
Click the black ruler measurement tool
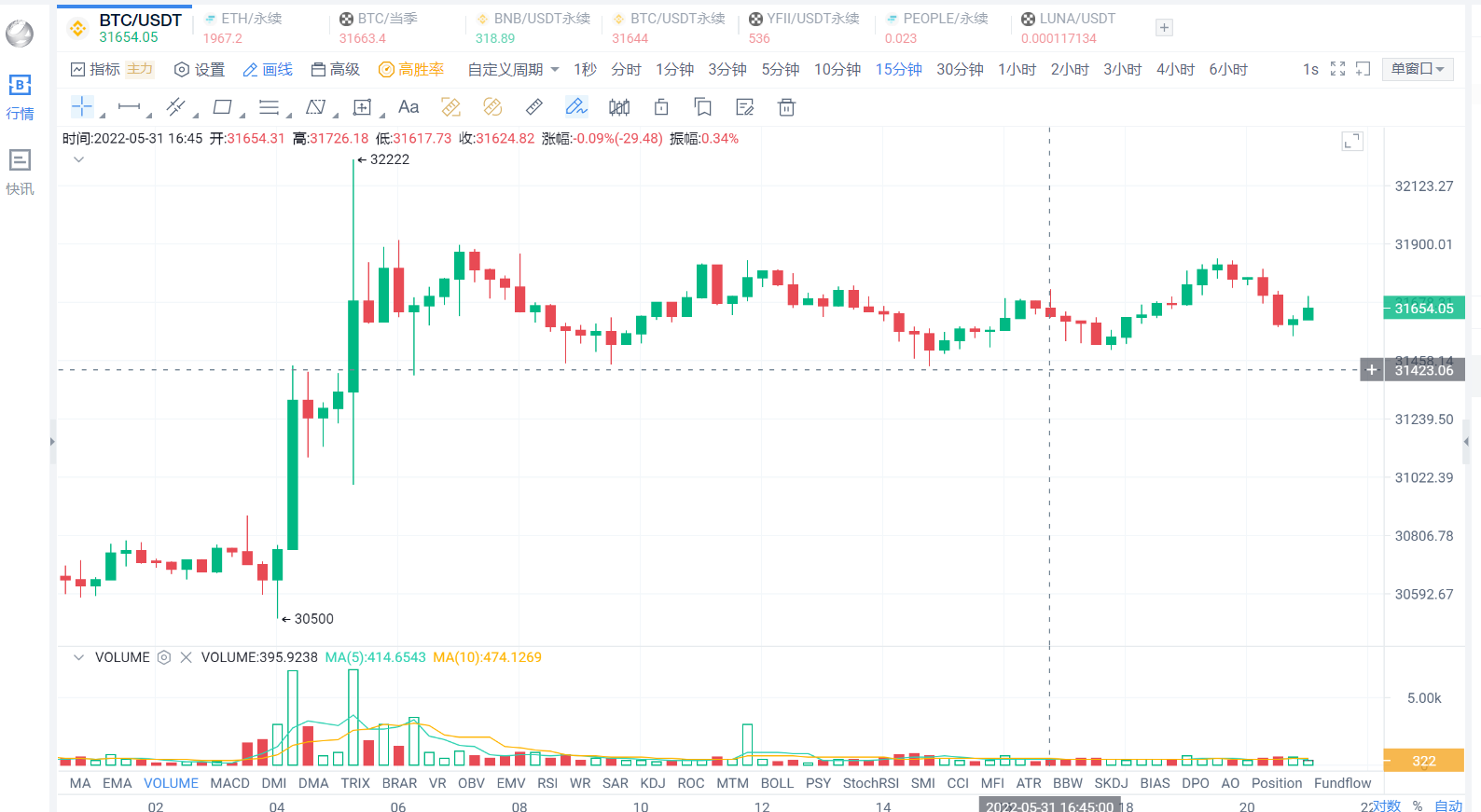tap(534, 107)
